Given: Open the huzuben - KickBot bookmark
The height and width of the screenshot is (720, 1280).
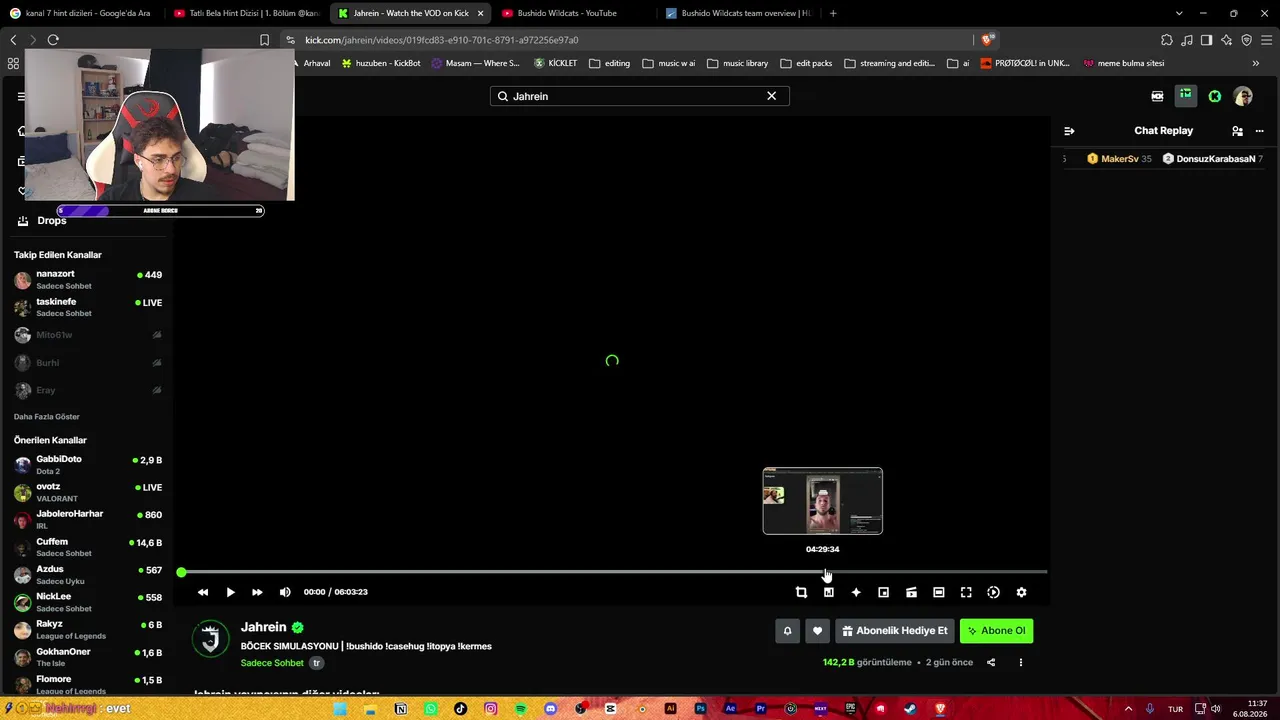Looking at the screenshot, I should tap(381, 63).
